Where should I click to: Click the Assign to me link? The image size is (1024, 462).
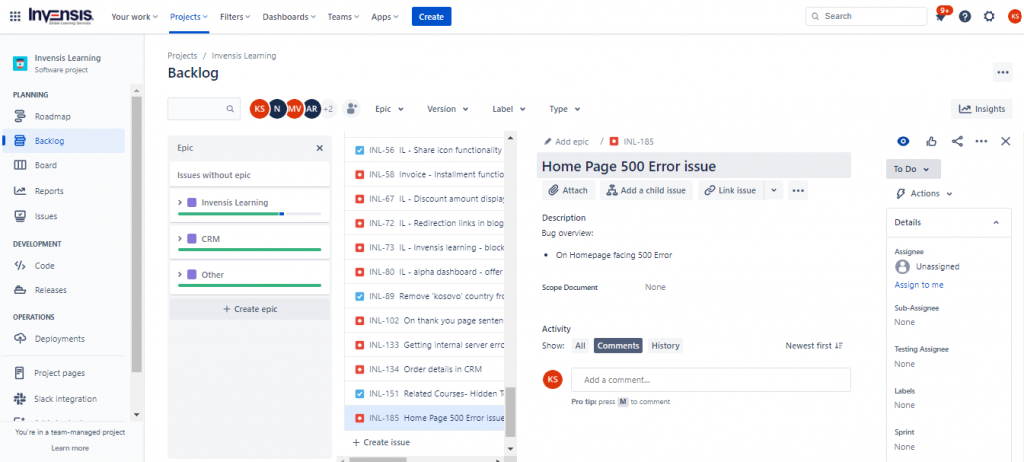(x=918, y=285)
